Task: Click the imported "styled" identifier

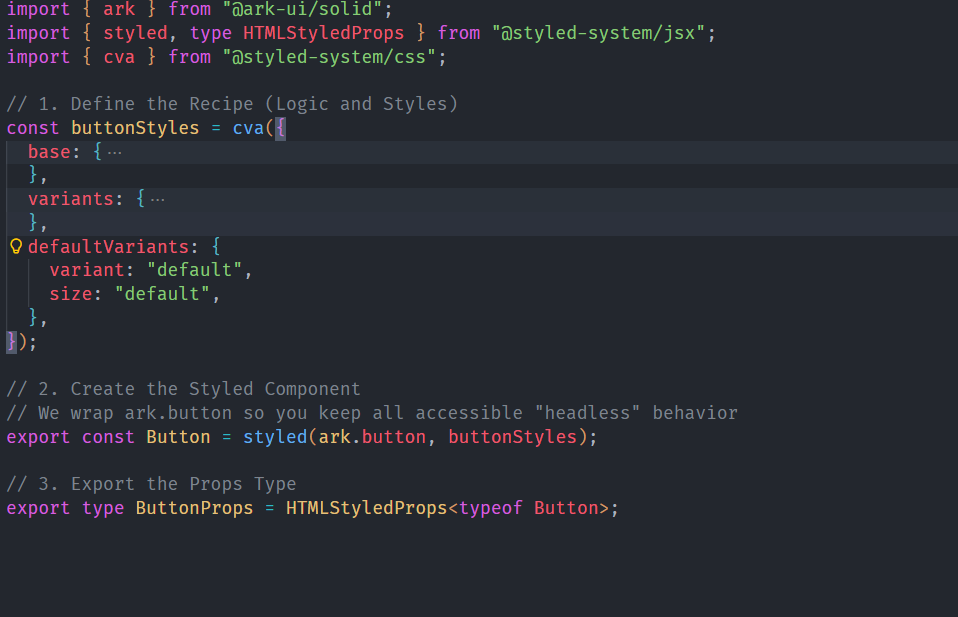Action: click(x=135, y=33)
